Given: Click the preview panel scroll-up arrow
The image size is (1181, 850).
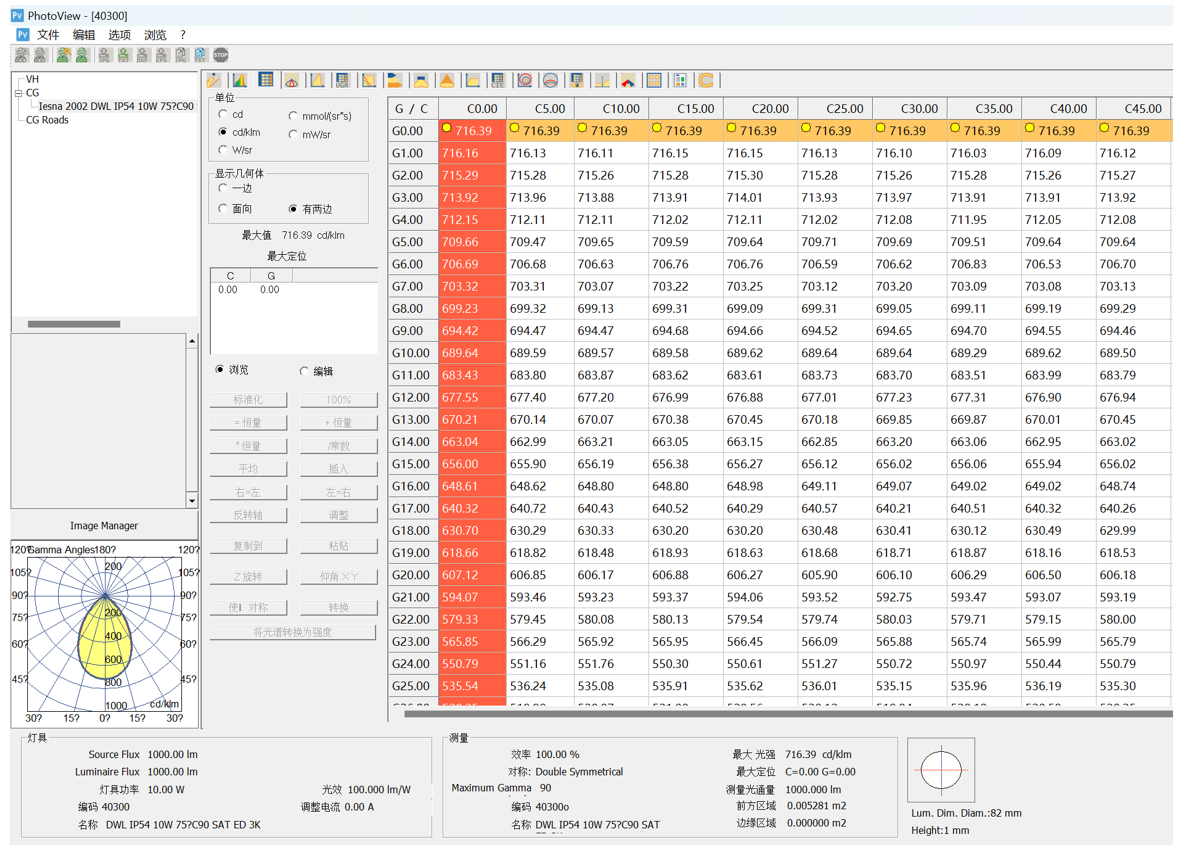Looking at the screenshot, I should pos(192,342).
